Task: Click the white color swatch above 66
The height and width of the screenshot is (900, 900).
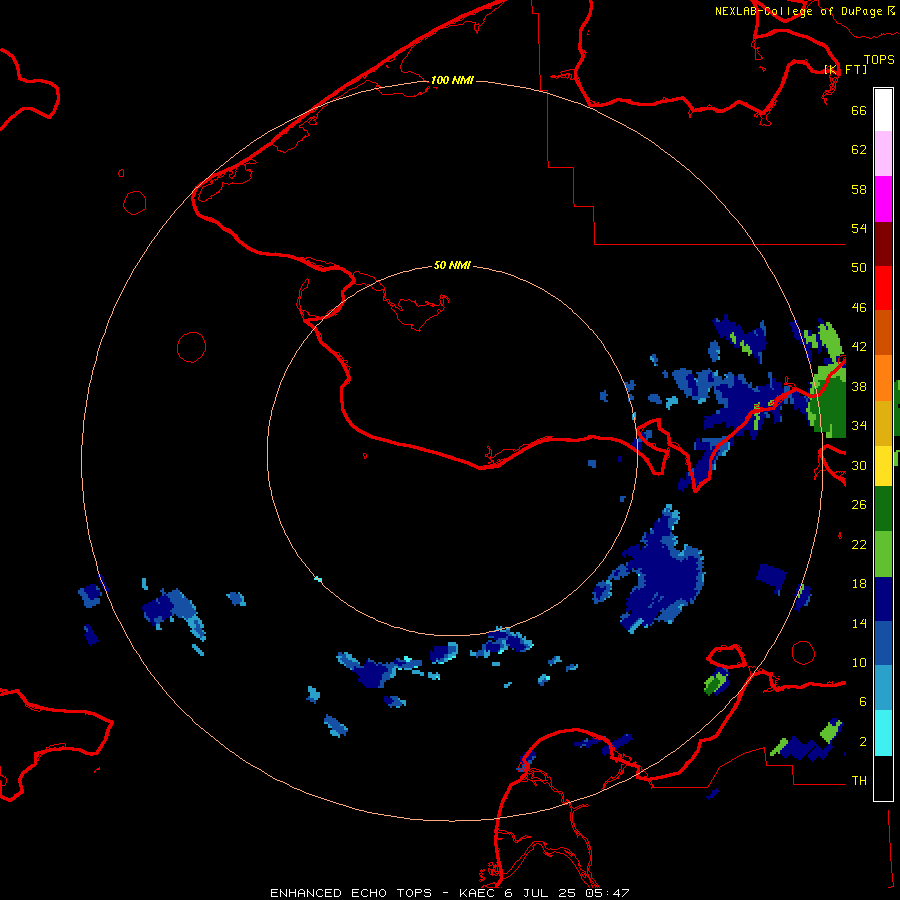Action: pyautogui.click(x=883, y=110)
